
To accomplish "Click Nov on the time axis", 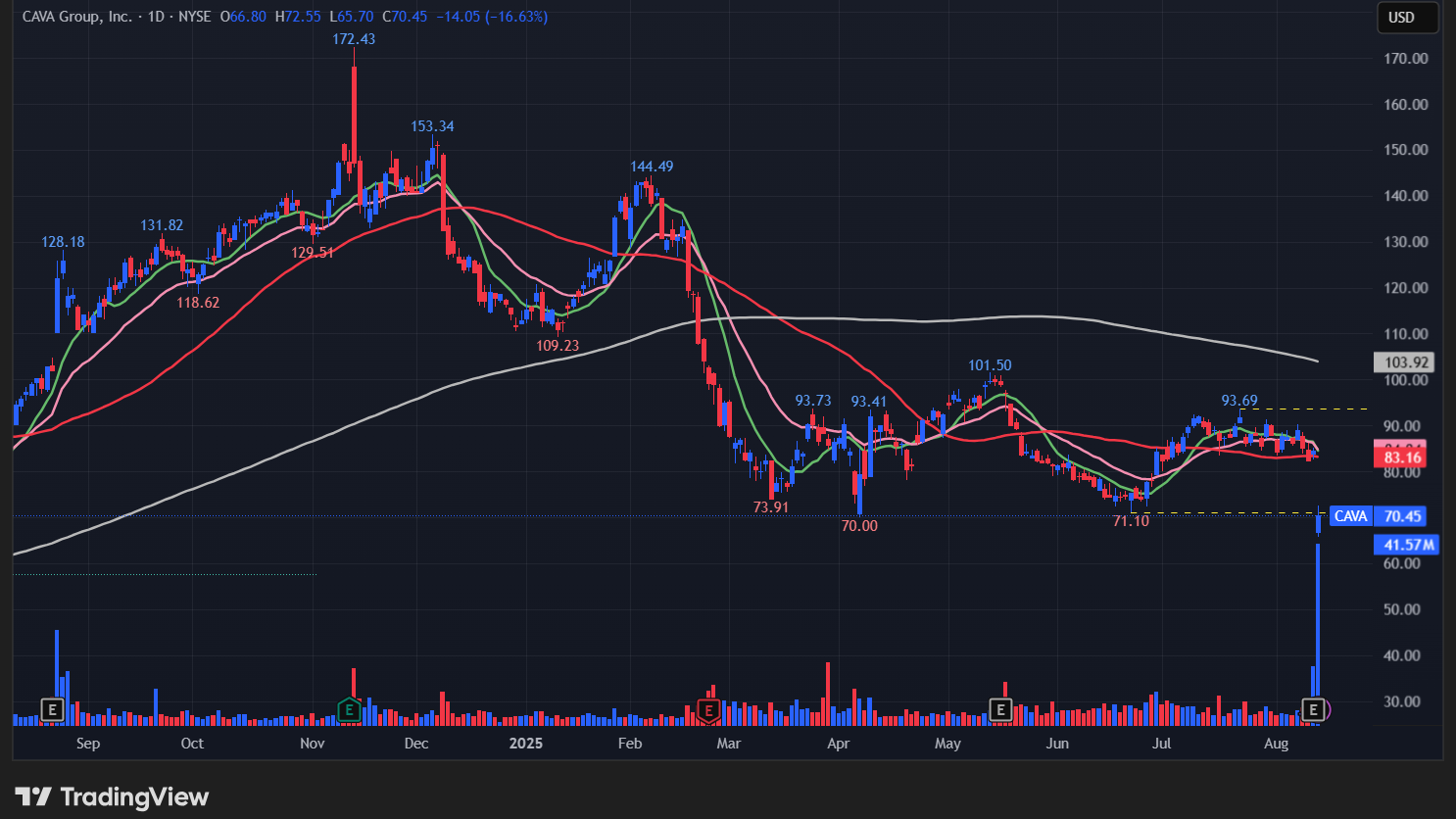I will tap(313, 744).
